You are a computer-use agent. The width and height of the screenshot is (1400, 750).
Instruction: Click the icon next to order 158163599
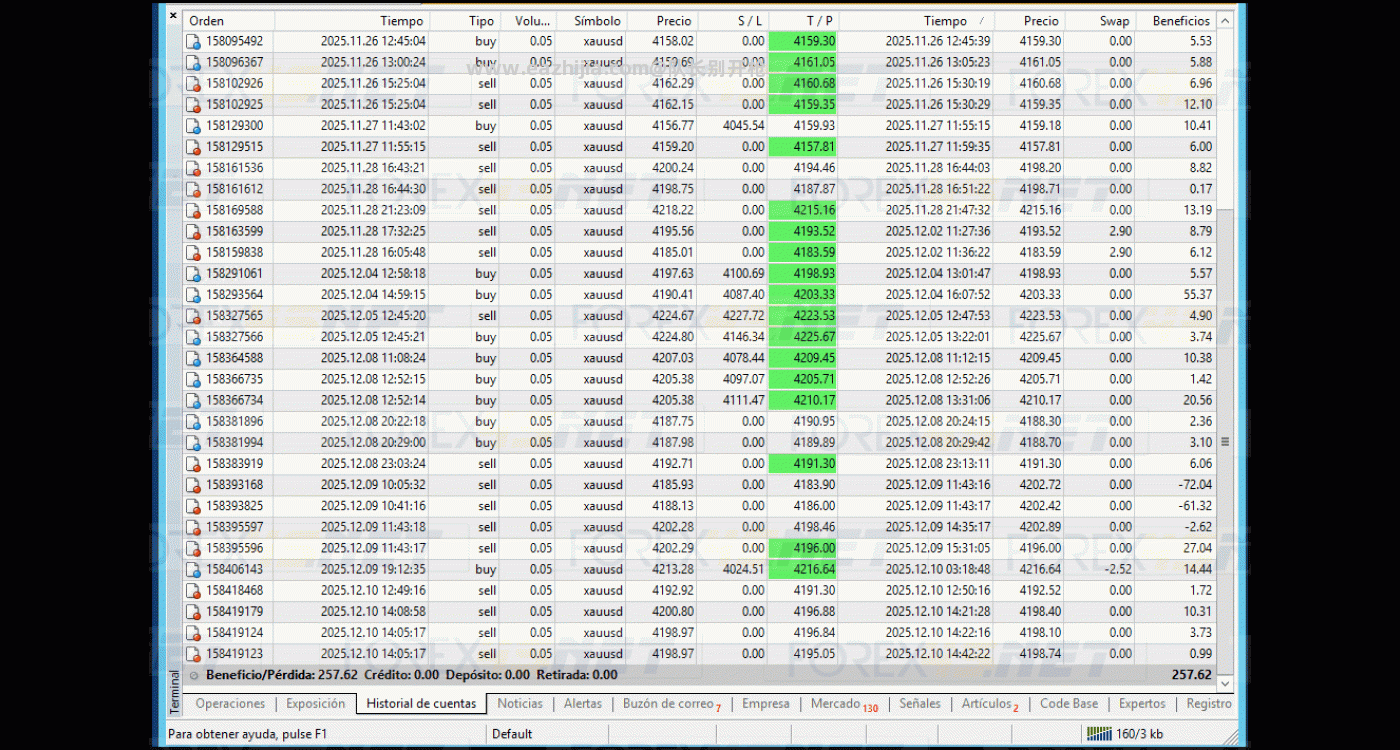(x=193, y=231)
